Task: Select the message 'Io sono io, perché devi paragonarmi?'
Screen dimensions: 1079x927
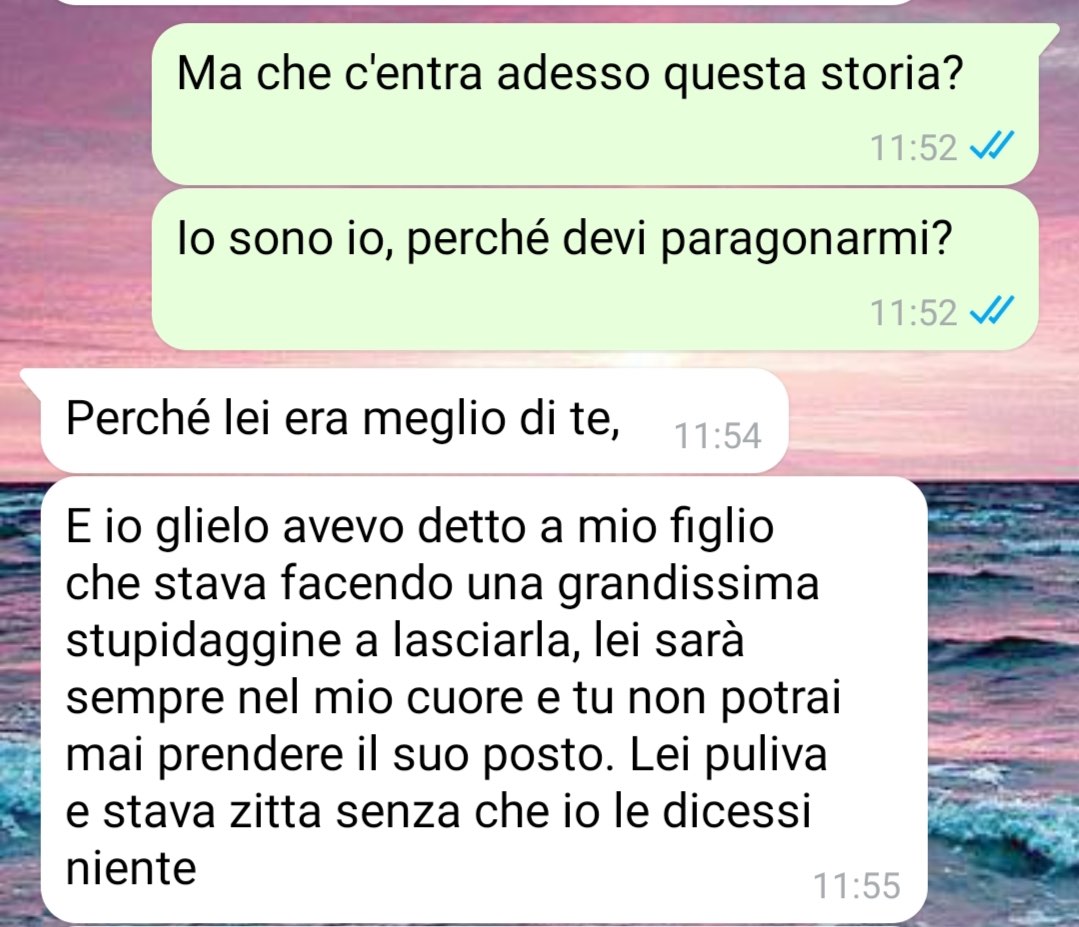Action: [595, 269]
